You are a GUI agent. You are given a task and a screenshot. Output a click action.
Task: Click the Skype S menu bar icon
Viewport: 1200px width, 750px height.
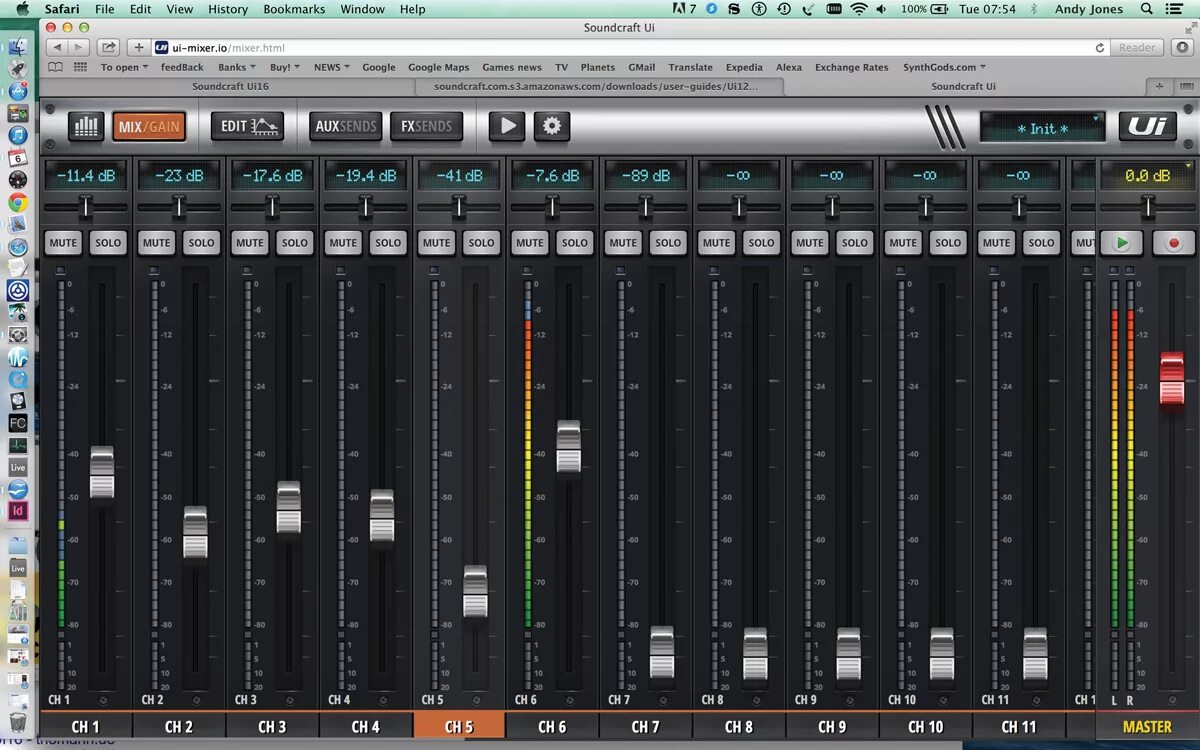click(x=735, y=9)
